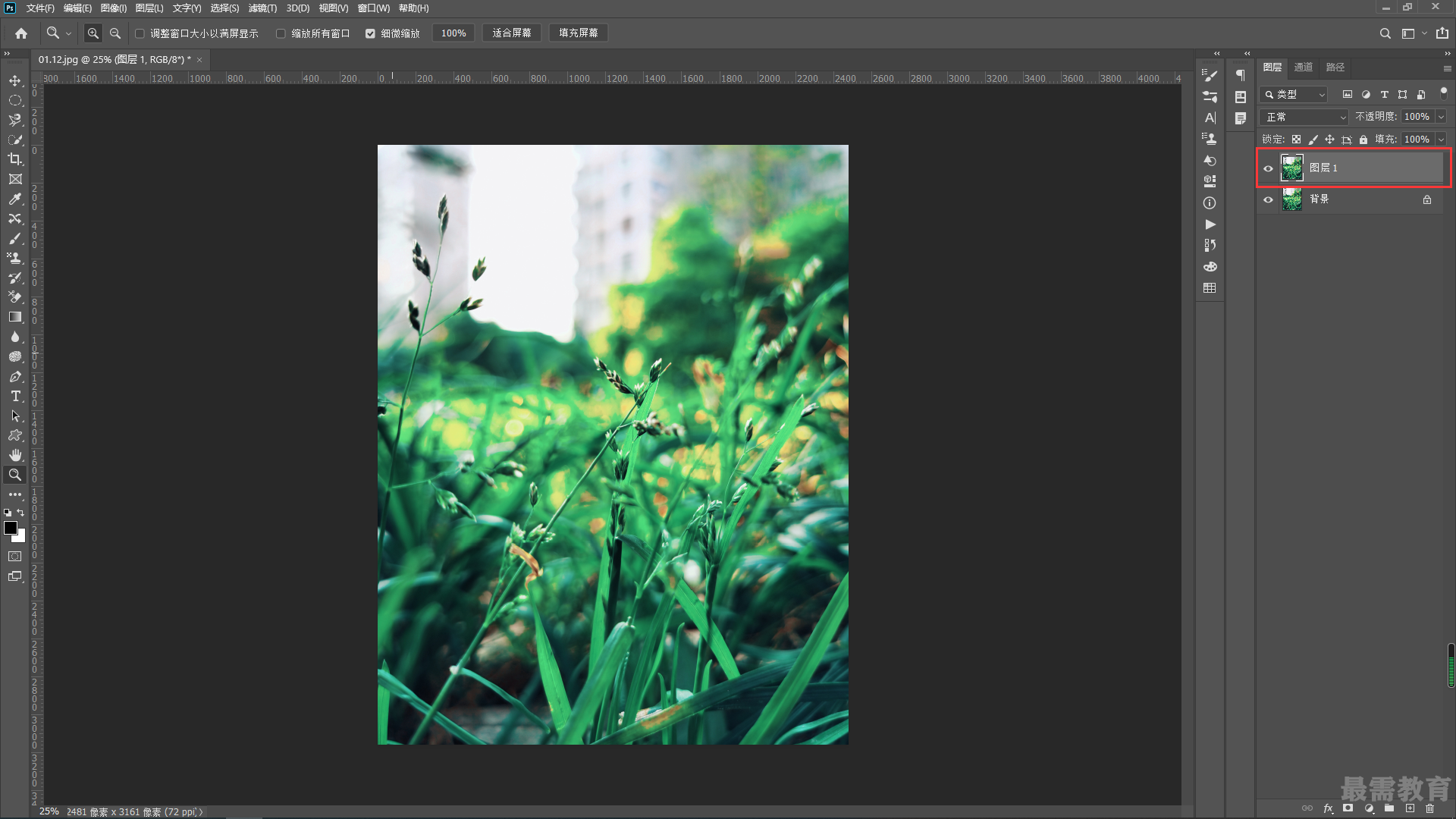Toggle lock position

1329,140
